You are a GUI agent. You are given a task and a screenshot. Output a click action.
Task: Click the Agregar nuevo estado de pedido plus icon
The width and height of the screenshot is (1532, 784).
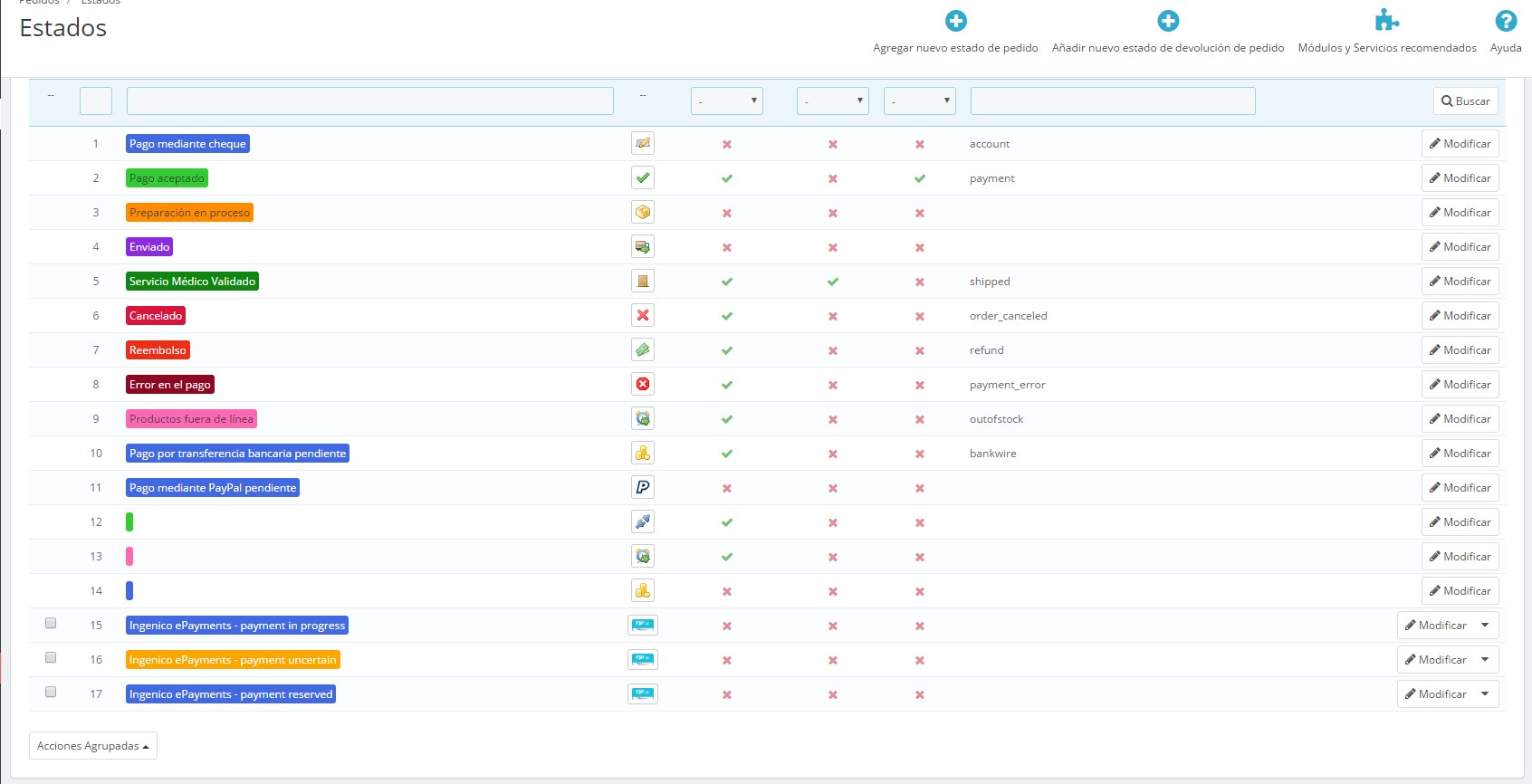955,21
